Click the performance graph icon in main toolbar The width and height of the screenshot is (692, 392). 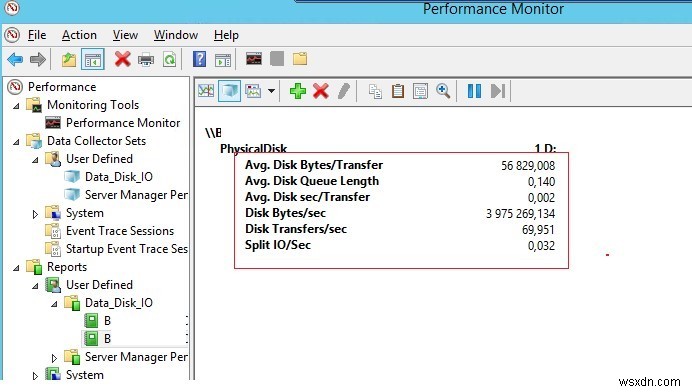tap(254, 59)
